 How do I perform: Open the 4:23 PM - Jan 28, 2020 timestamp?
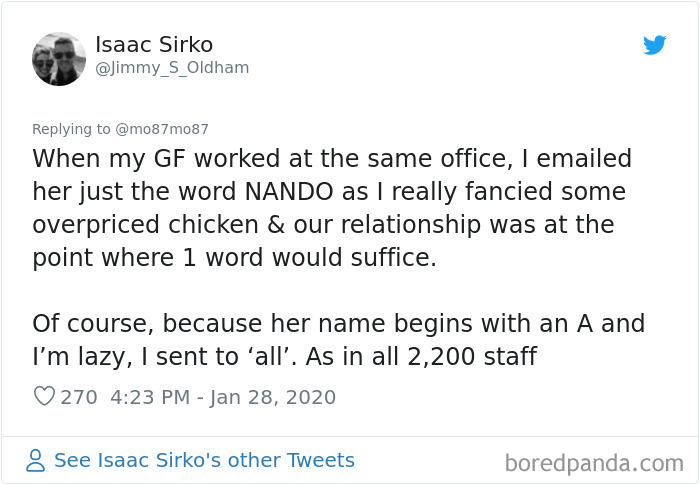[x=223, y=397]
